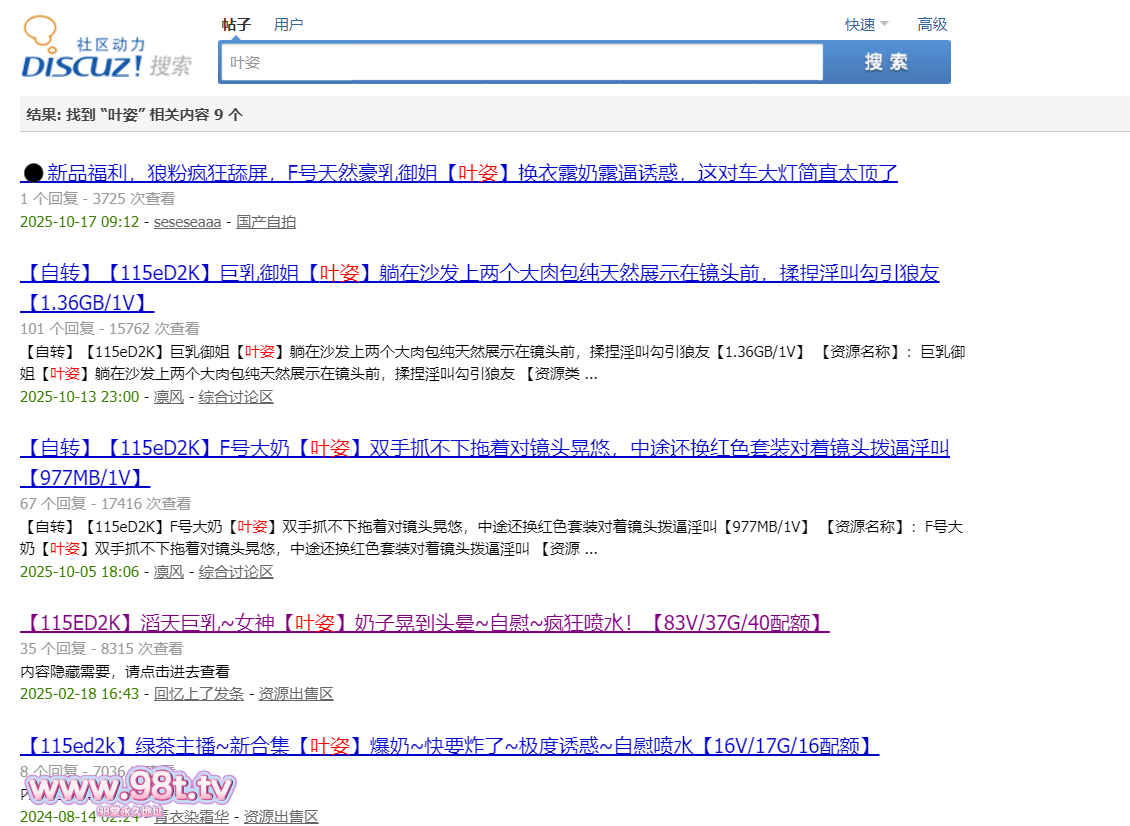The width and height of the screenshot is (1130, 826).
Task: Open author 回忆上了发条's profile
Action: pyautogui.click(x=198, y=694)
